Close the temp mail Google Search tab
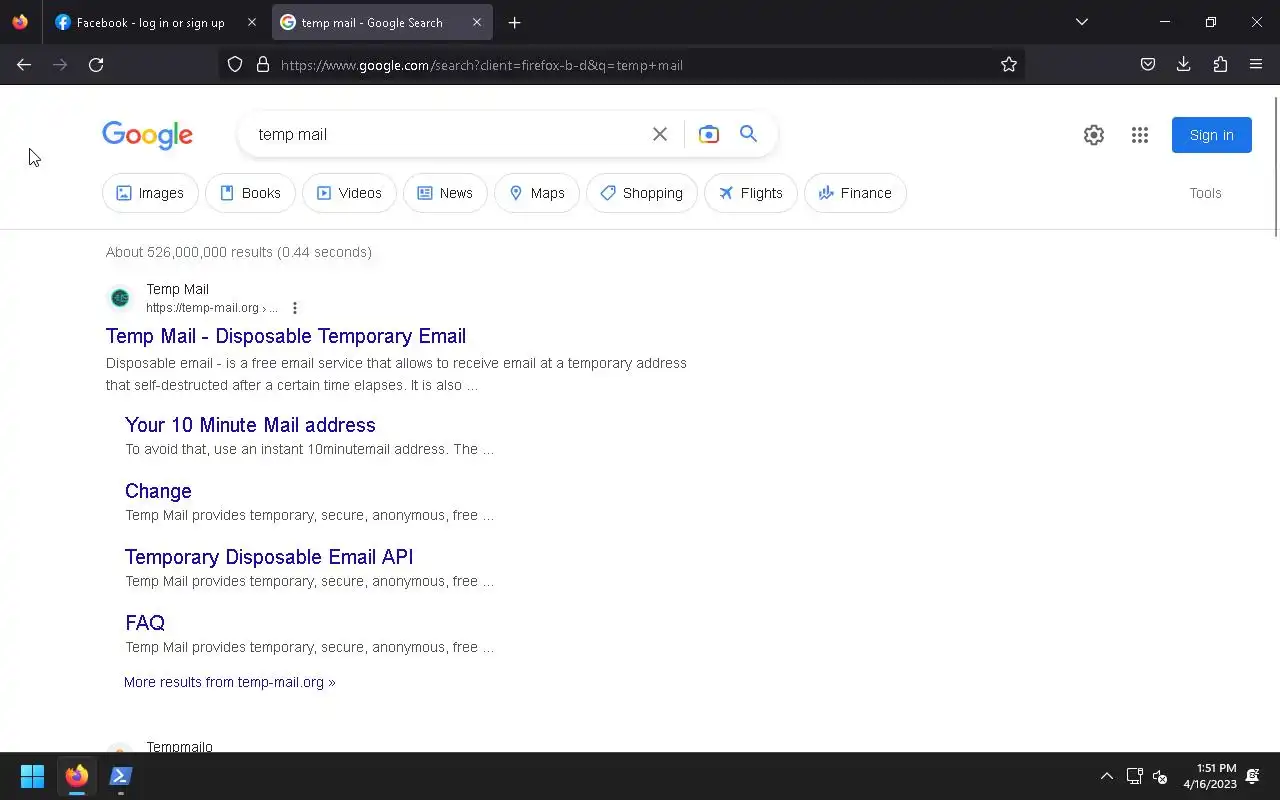The width and height of the screenshot is (1280, 800). [x=477, y=22]
